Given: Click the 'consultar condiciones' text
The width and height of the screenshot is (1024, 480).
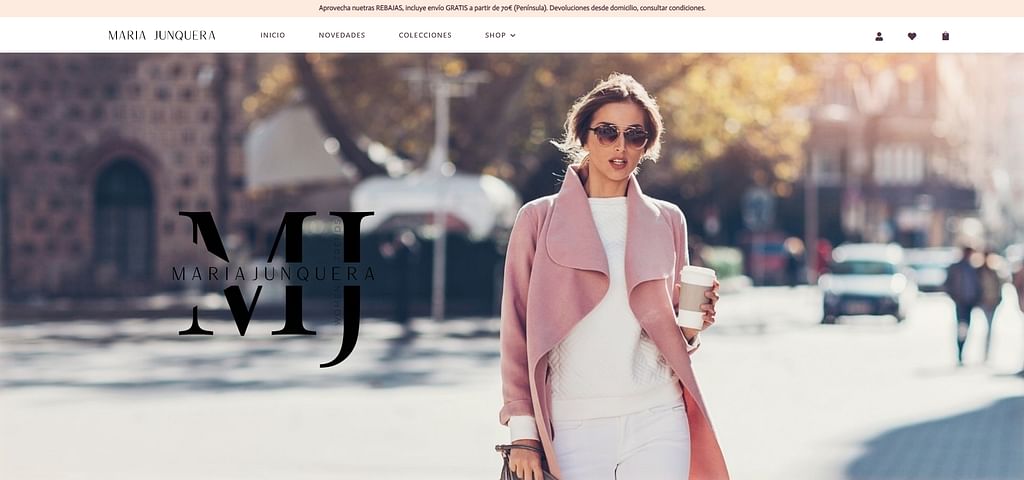Looking at the screenshot, I should click(675, 8).
